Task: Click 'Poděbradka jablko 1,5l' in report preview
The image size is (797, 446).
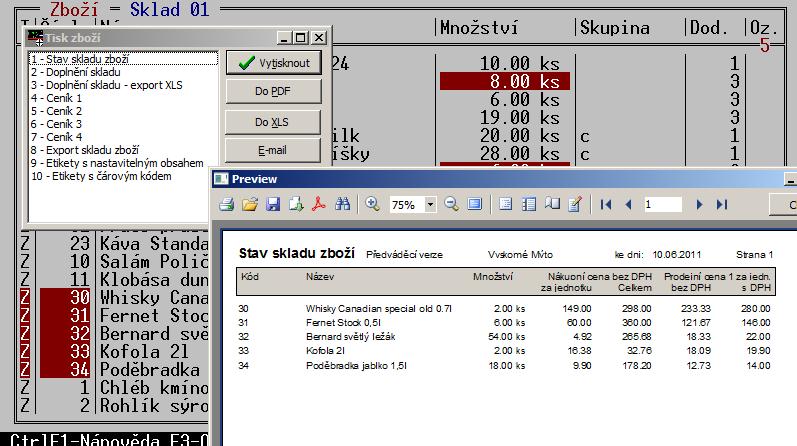Action: pos(356,366)
